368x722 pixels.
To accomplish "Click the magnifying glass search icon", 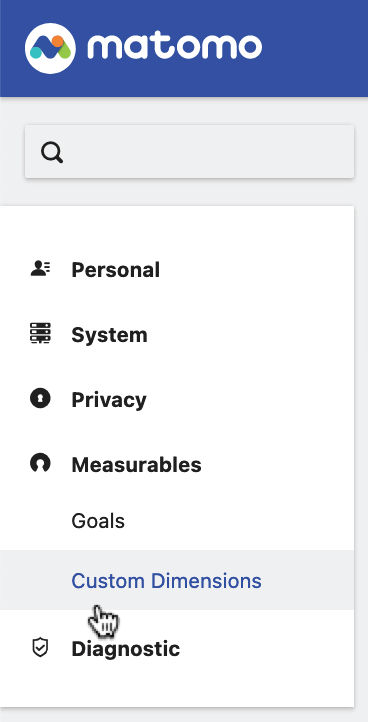I will pyautogui.click(x=52, y=152).
